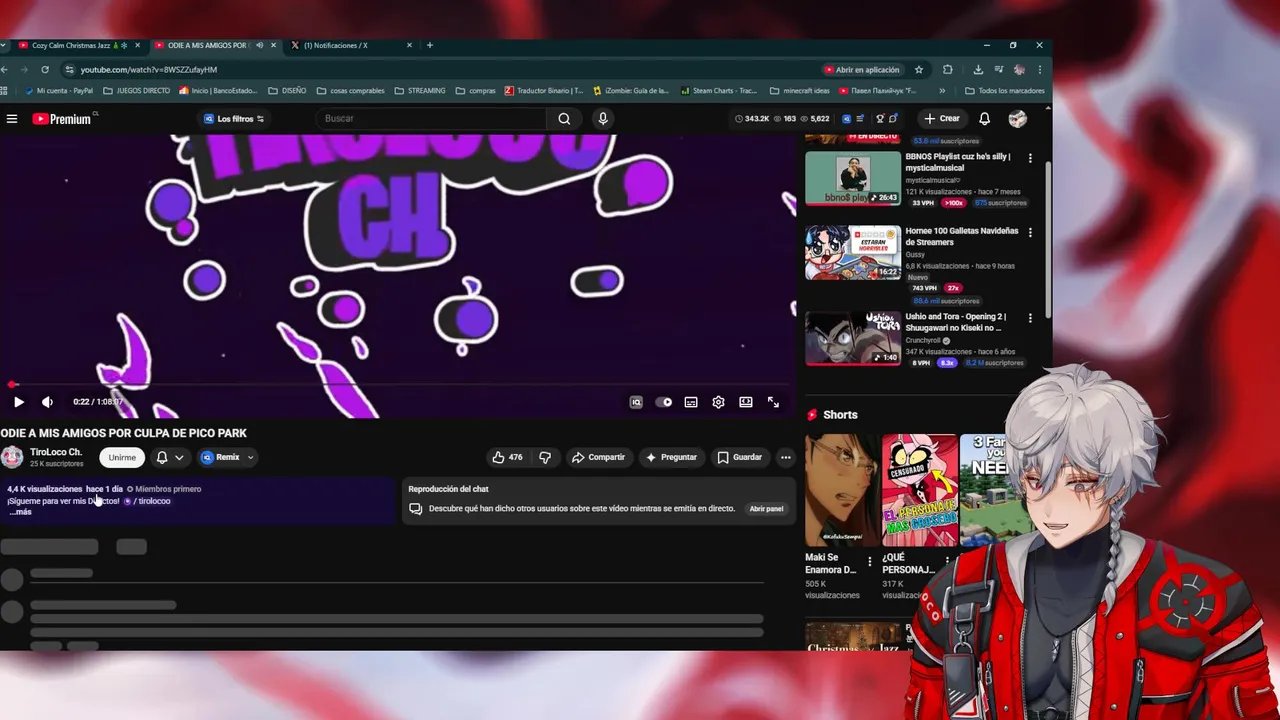Open the tirolocoo link in description
The width and height of the screenshot is (1280, 720).
147,501
